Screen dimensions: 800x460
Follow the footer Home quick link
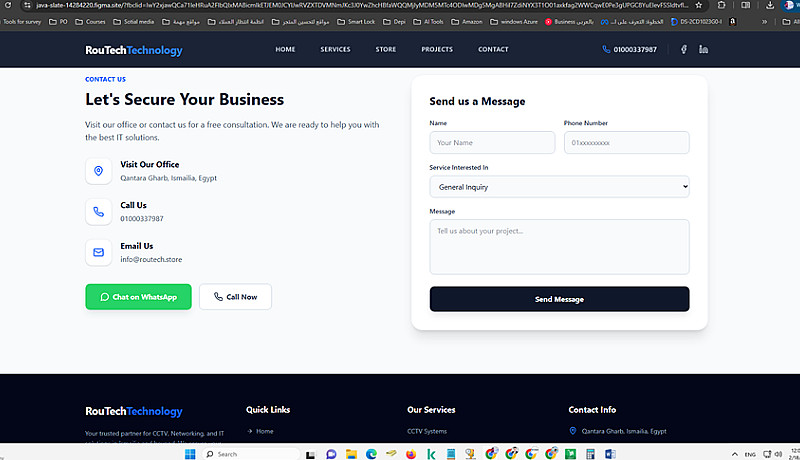coord(264,431)
